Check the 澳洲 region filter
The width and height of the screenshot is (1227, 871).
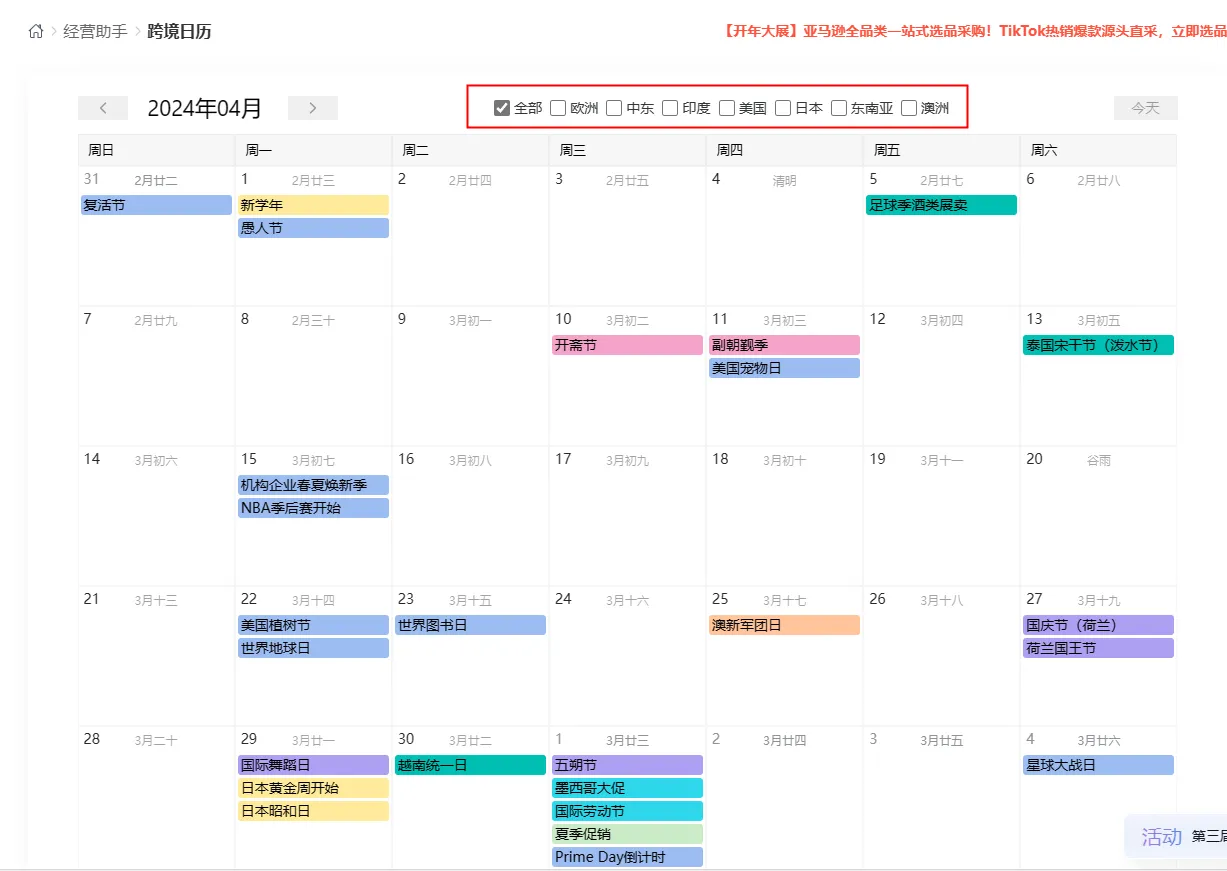[x=909, y=108]
